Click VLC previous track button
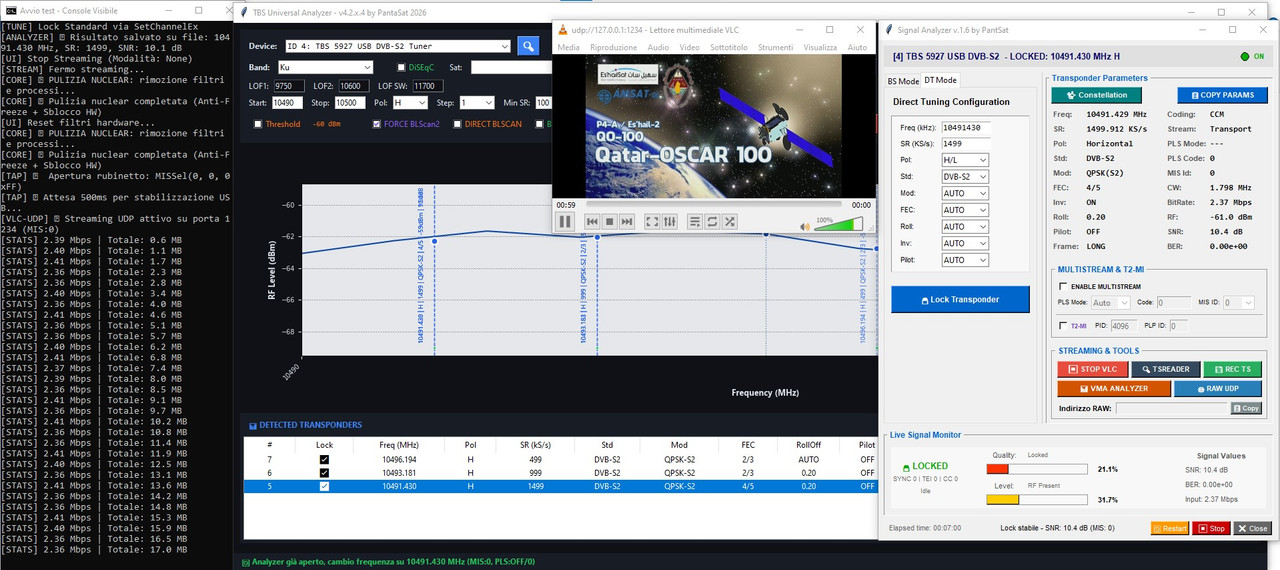Viewport: 1280px width, 570px height. pyautogui.click(x=592, y=221)
